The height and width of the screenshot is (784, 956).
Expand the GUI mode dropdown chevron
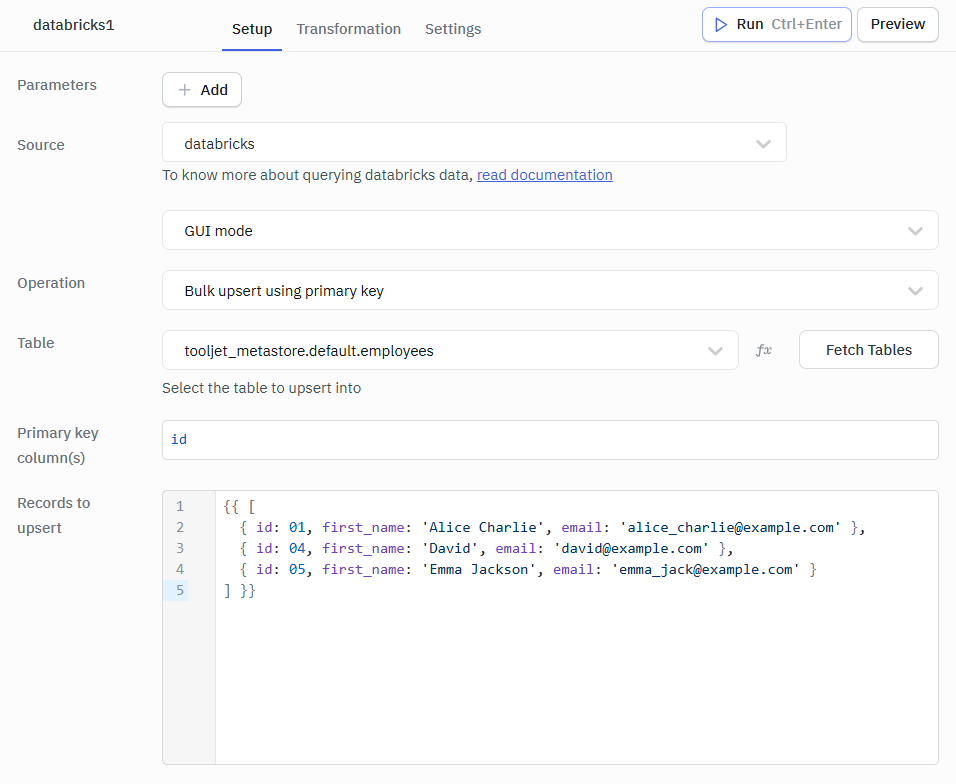coord(915,231)
